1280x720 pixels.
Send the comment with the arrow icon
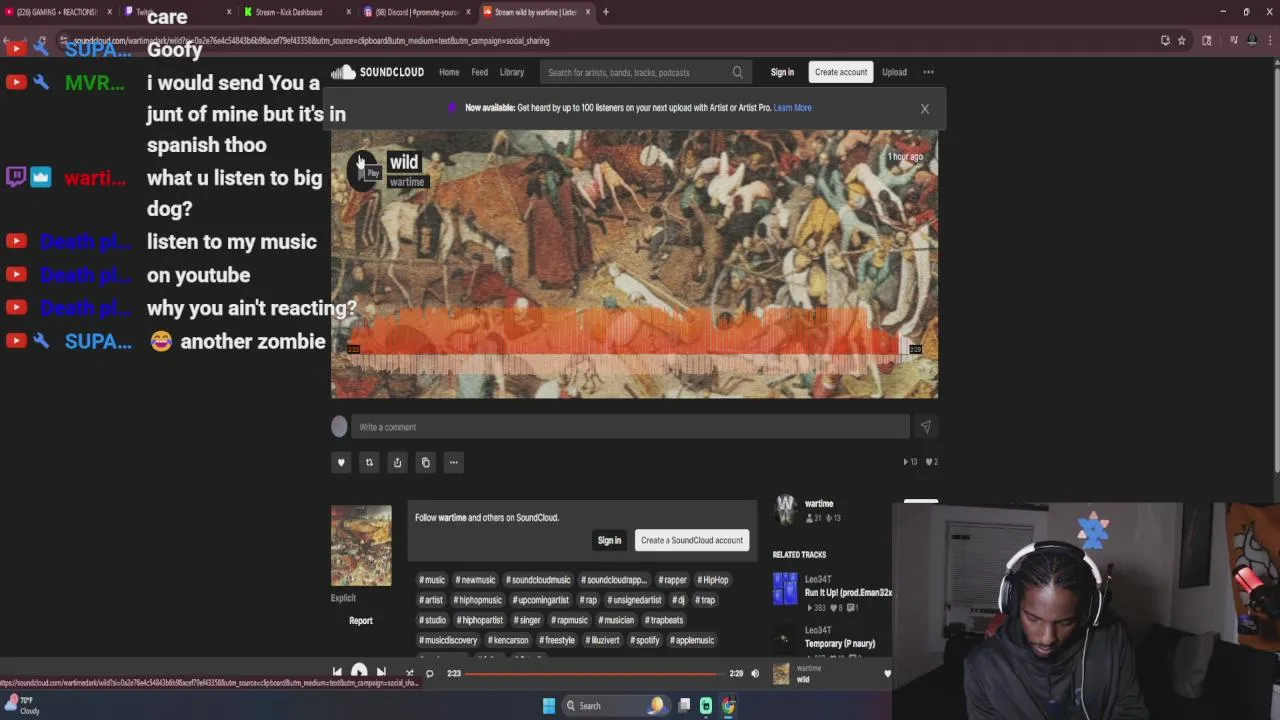coord(925,427)
